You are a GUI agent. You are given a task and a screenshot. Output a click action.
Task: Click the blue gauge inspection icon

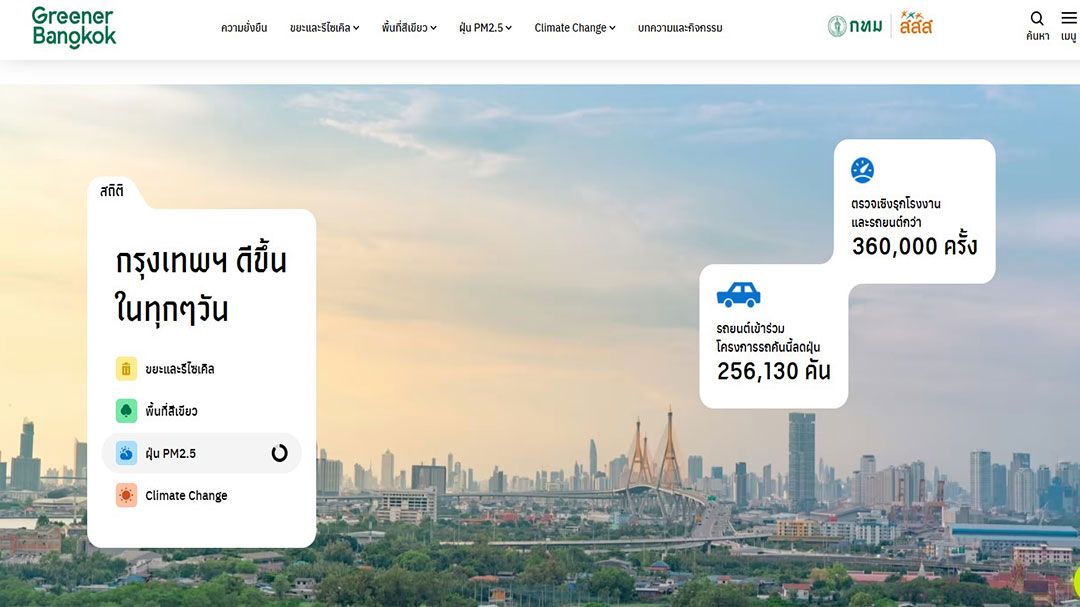click(x=862, y=170)
